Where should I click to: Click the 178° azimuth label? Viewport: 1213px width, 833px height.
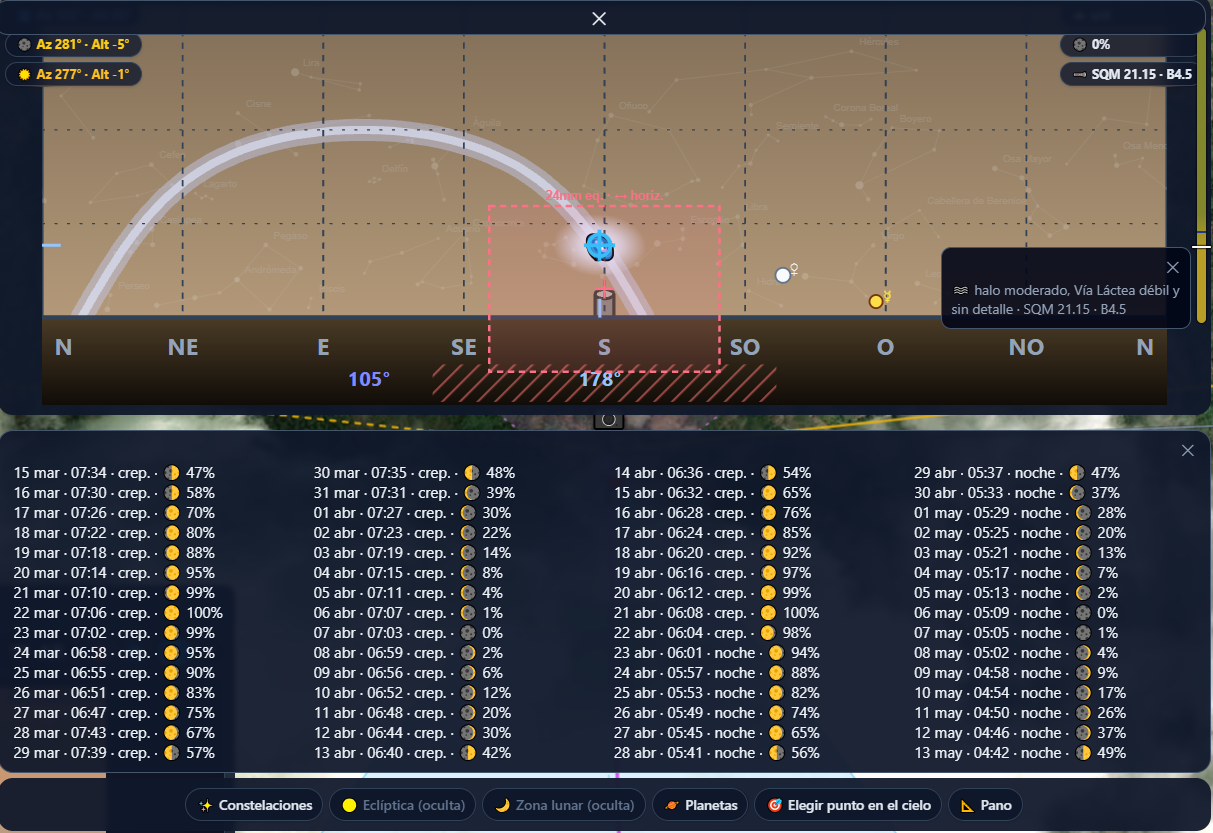pos(600,379)
